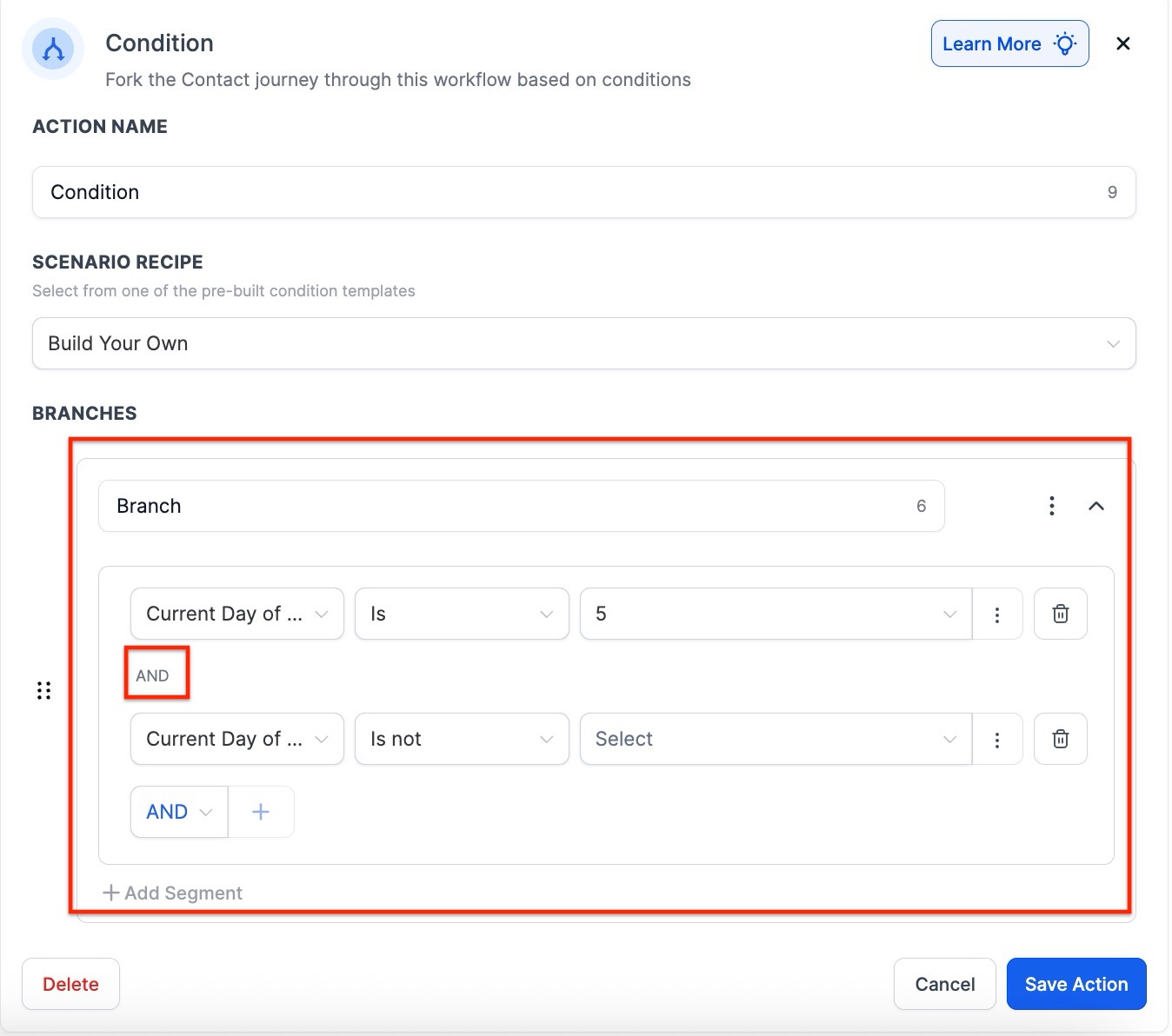
Task: Open the Learn More help link
Action: (x=1009, y=43)
